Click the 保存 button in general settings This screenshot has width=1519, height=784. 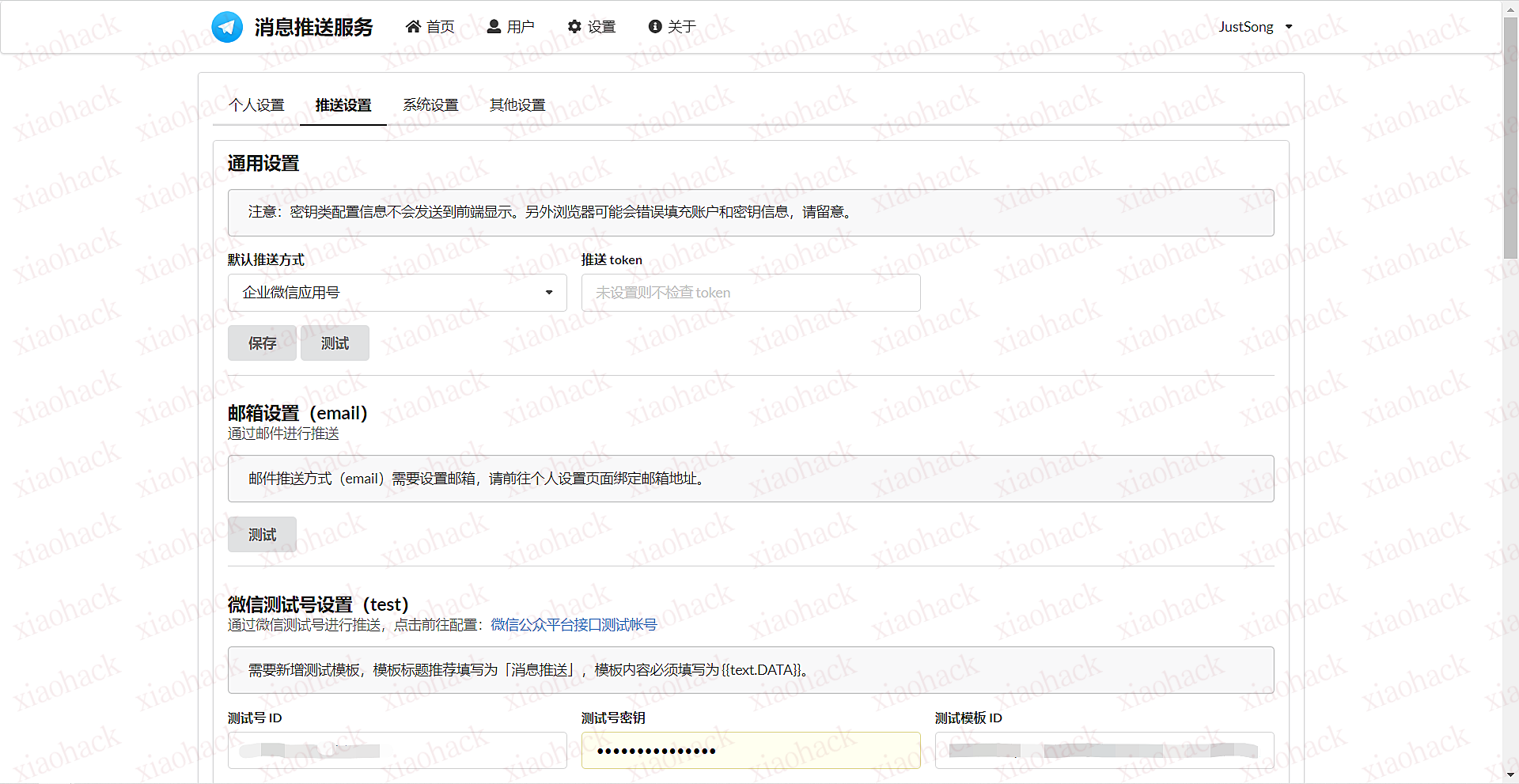(x=262, y=343)
